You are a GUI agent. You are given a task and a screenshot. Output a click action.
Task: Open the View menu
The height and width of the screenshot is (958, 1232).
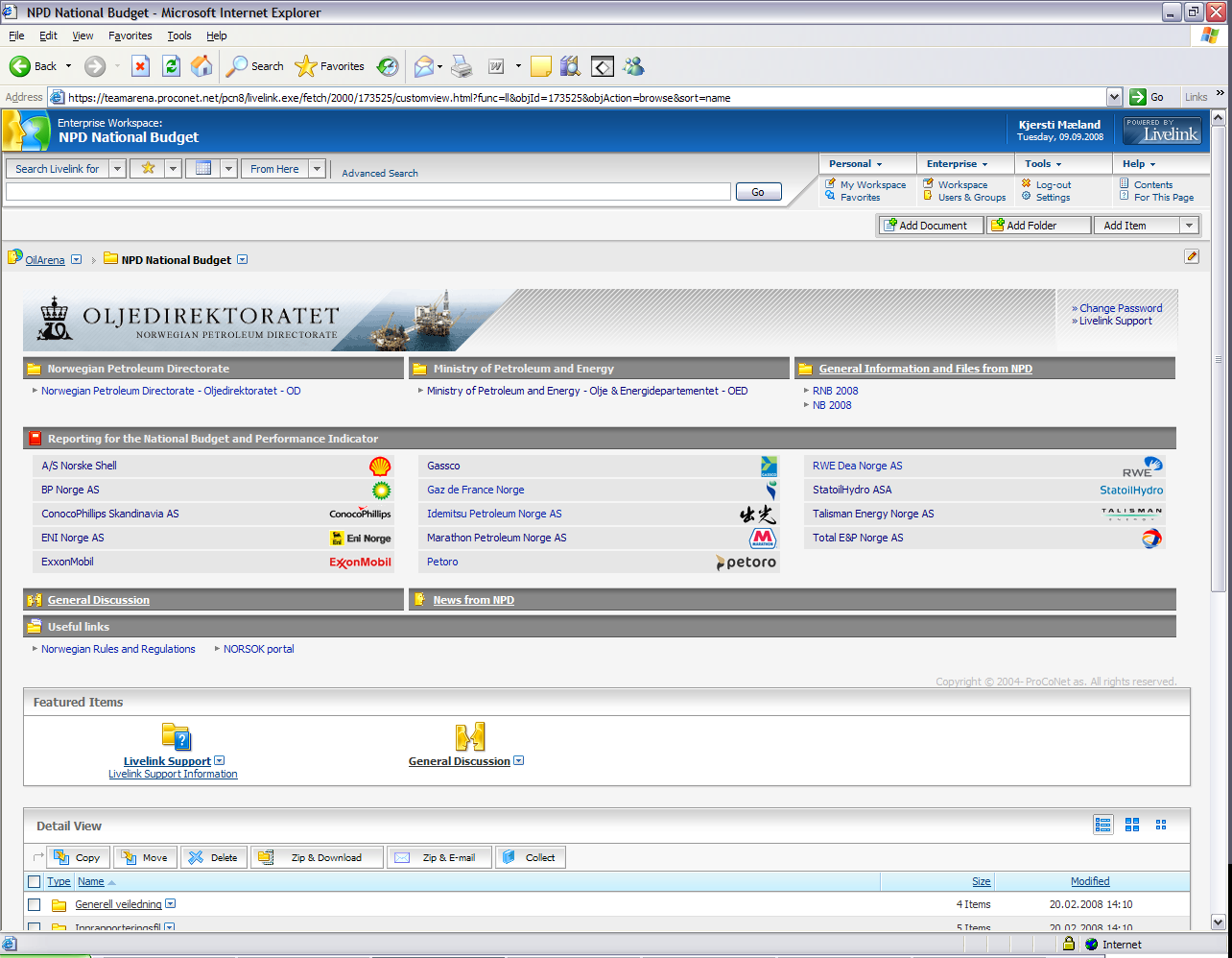[x=83, y=36]
